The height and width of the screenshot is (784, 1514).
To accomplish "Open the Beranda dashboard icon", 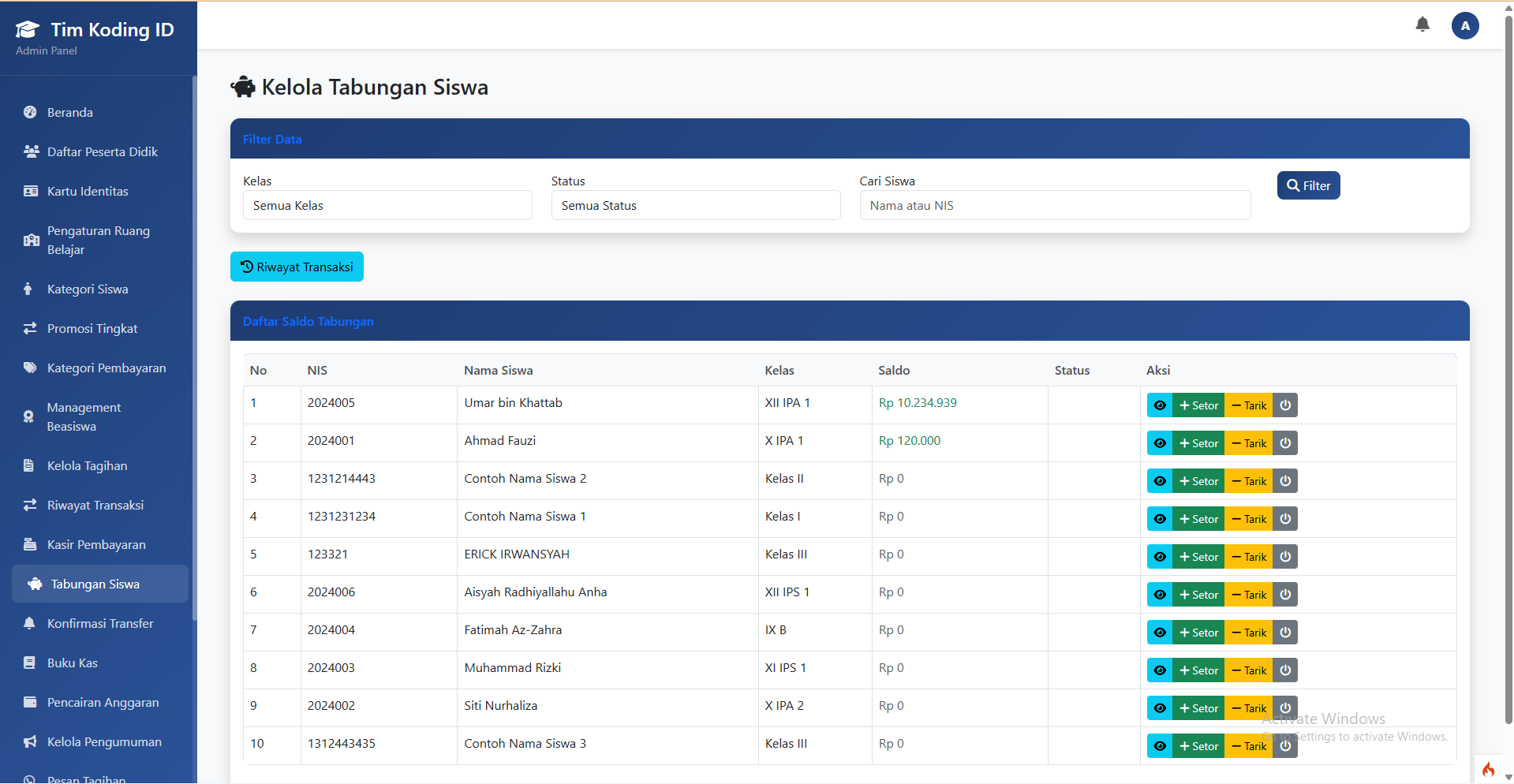I will pyautogui.click(x=29, y=112).
